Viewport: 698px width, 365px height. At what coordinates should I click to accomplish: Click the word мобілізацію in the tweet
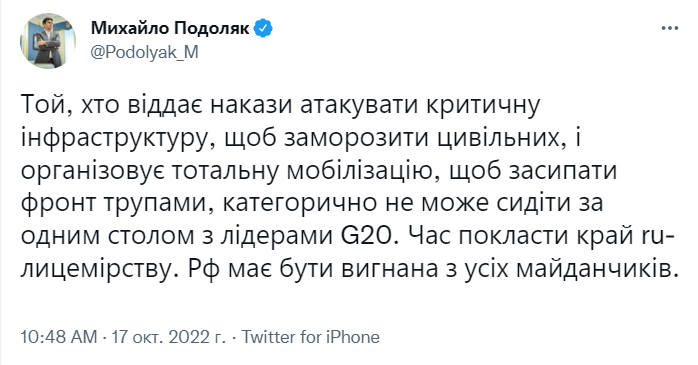[x=361, y=171]
